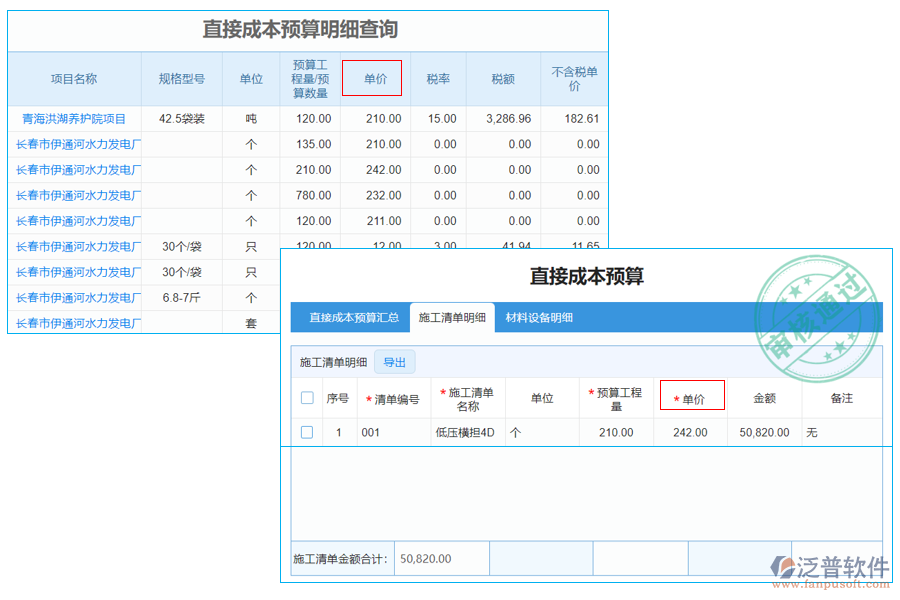This screenshot has width=900, height=600.
Task: Click the red-highlighted 单价 header in dialog table
Action: (691, 395)
